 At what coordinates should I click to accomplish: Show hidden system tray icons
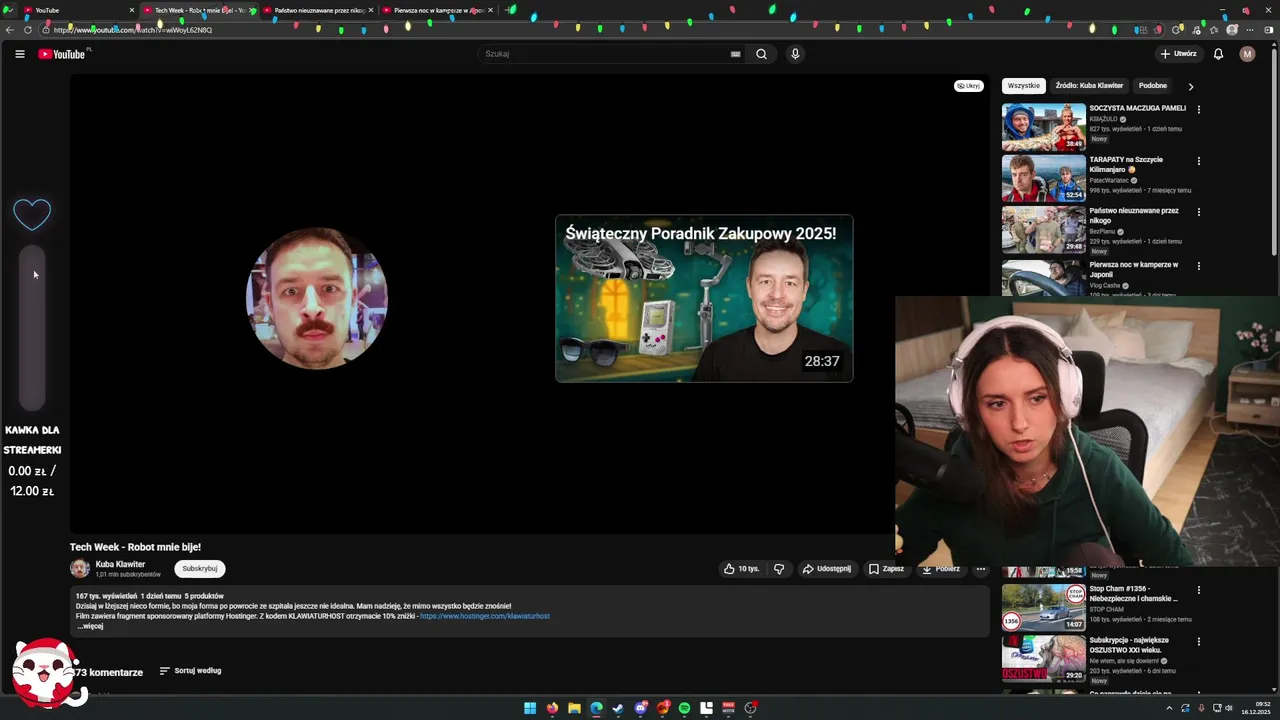click(x=1169, y=708)
